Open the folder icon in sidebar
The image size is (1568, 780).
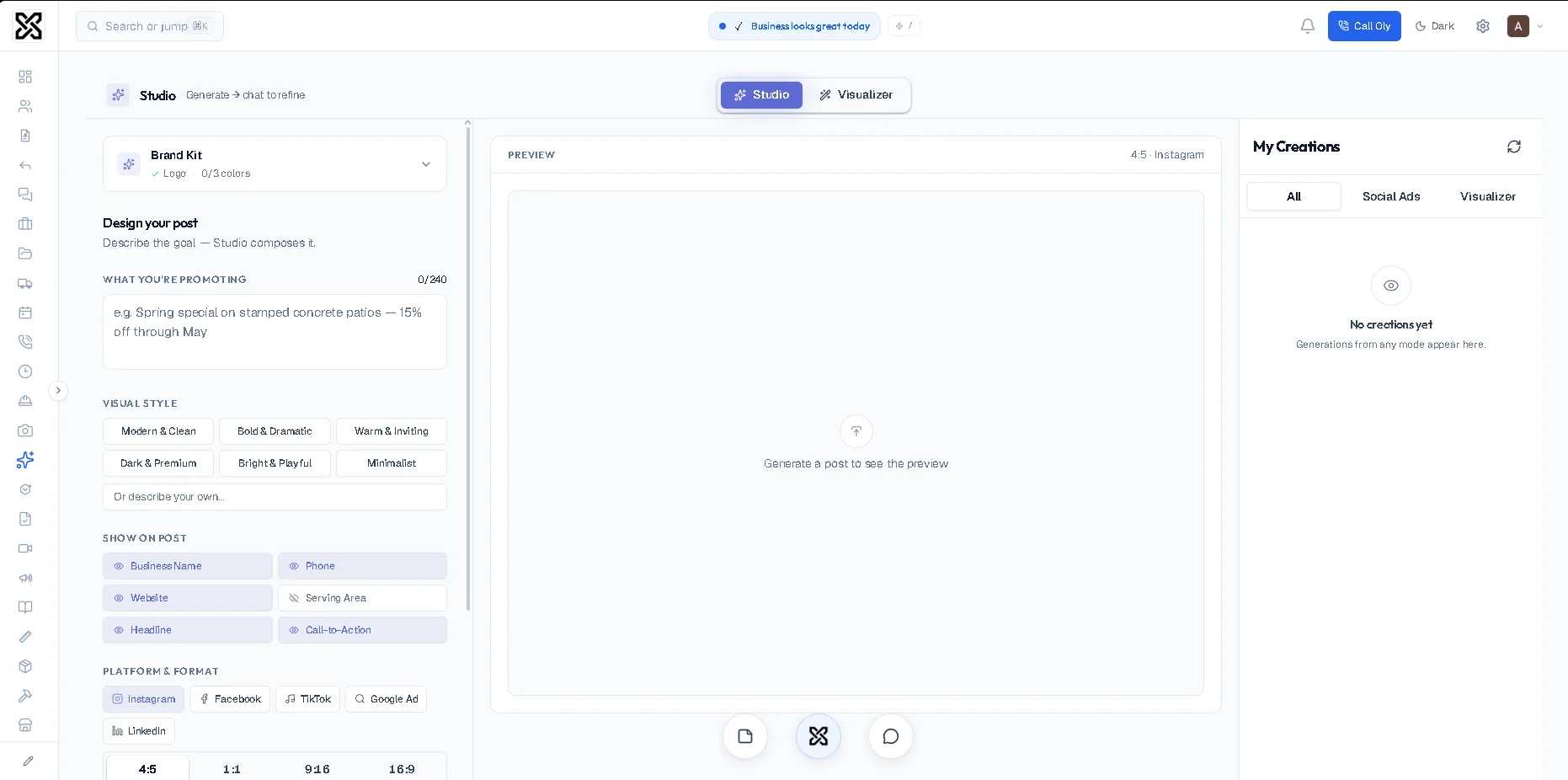click(x=25, y=254)
